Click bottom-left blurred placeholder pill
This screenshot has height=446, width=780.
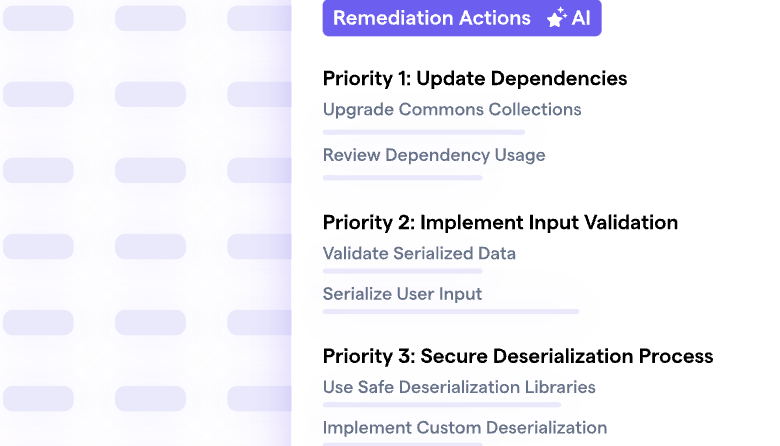pyautogui.click(x=38, y=399)
